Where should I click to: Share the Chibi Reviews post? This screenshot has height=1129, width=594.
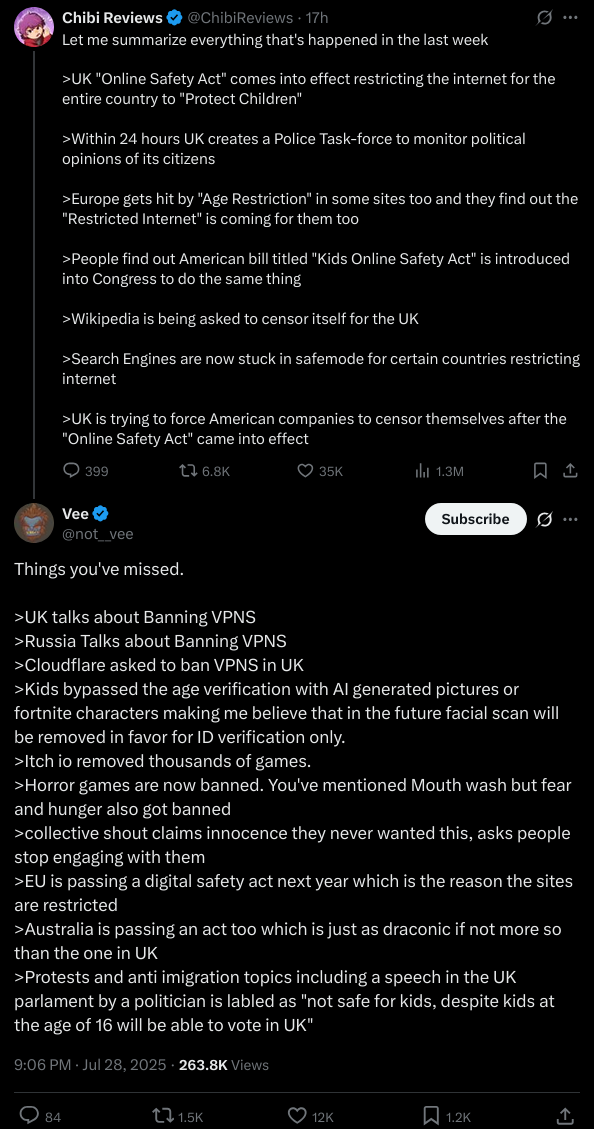(570, 470)
